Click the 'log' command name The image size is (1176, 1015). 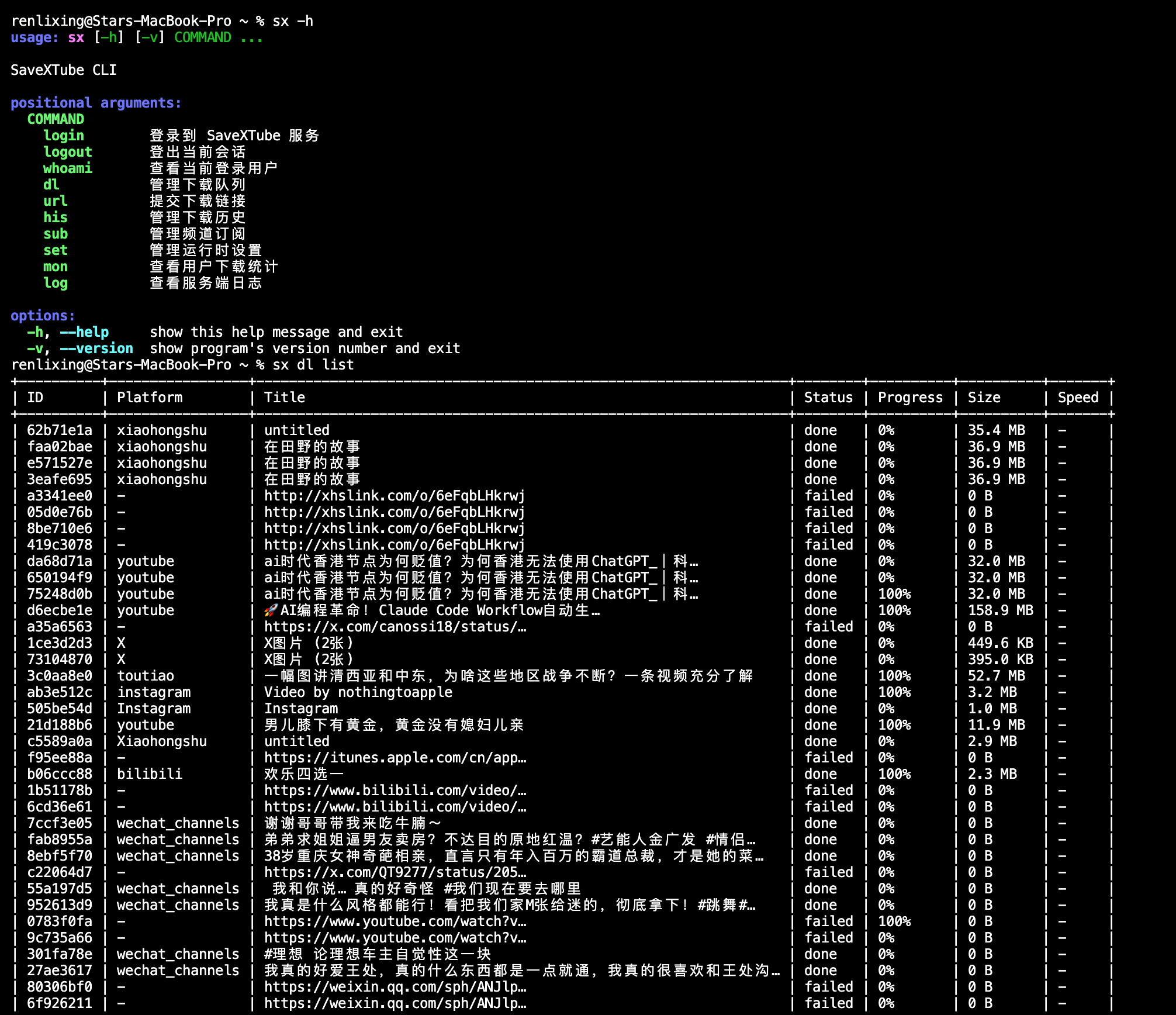(x=56, y=283)
